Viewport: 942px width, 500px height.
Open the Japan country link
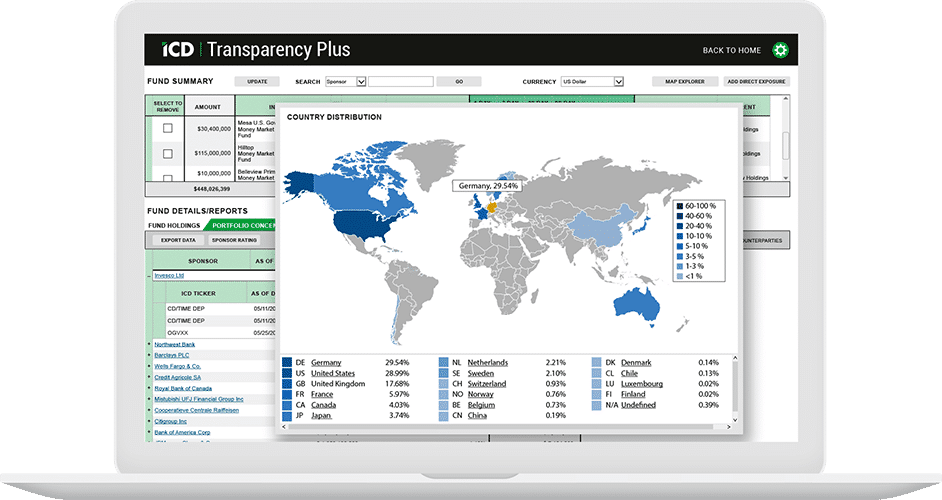pos(321,415)
